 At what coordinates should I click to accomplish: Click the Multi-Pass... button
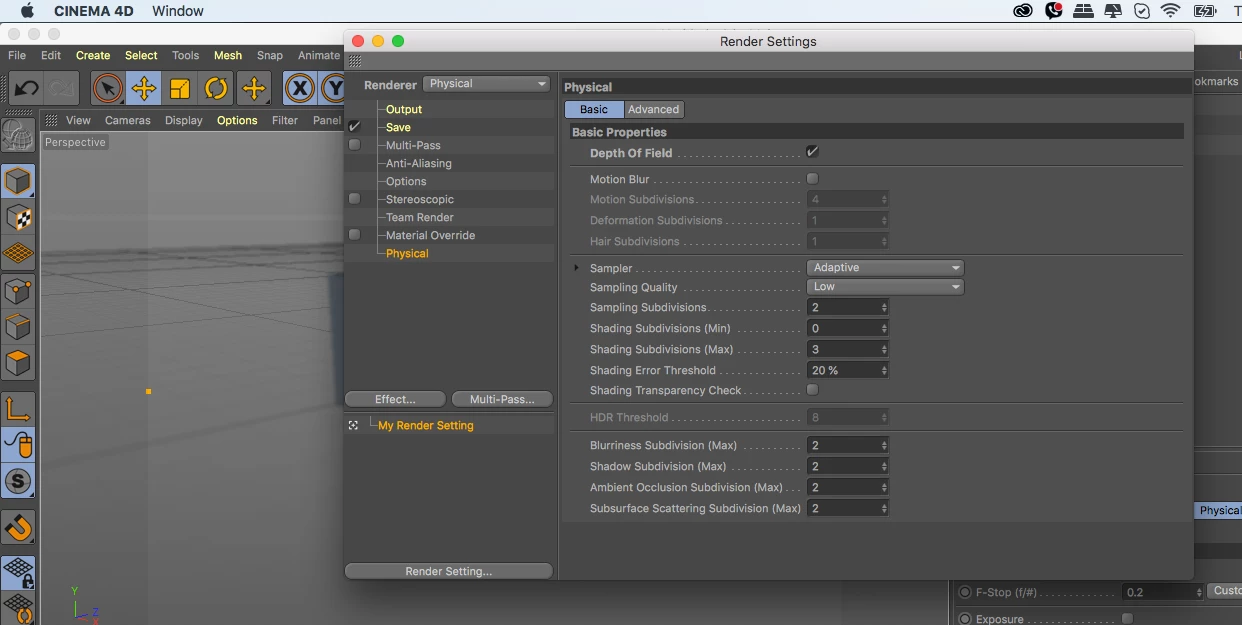[502, 399]
